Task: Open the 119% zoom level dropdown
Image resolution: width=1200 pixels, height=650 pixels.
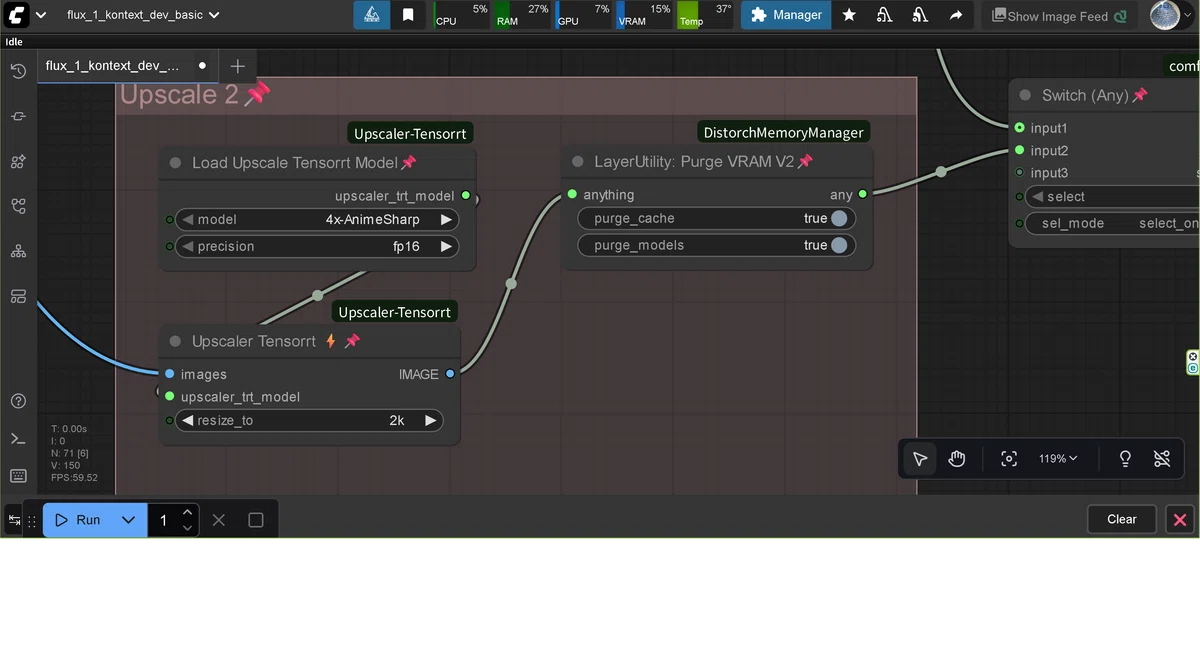Action: (1058, 459)
